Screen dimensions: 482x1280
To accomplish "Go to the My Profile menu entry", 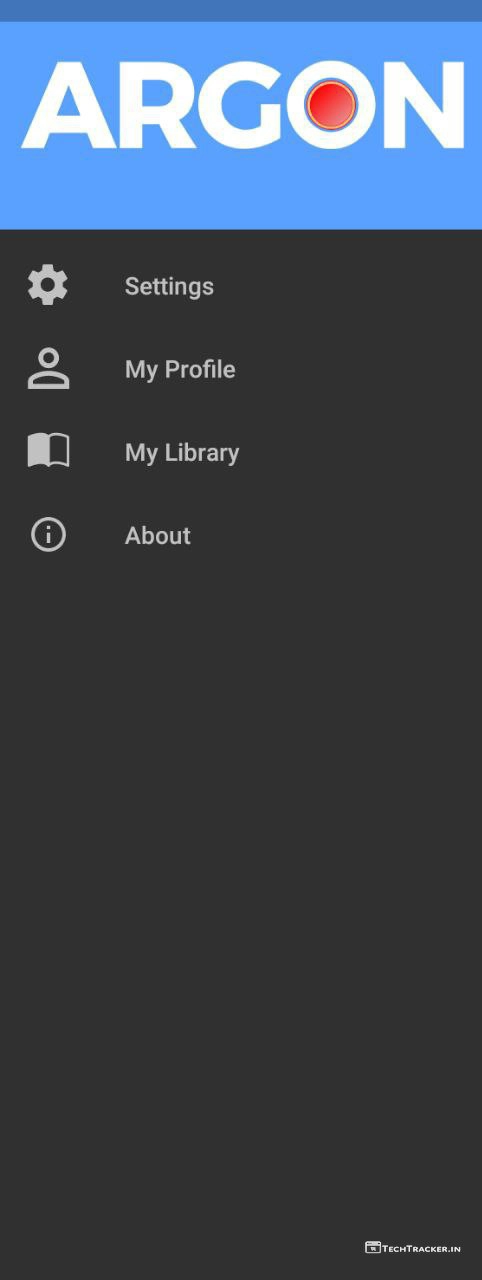I will click(241, 369).
